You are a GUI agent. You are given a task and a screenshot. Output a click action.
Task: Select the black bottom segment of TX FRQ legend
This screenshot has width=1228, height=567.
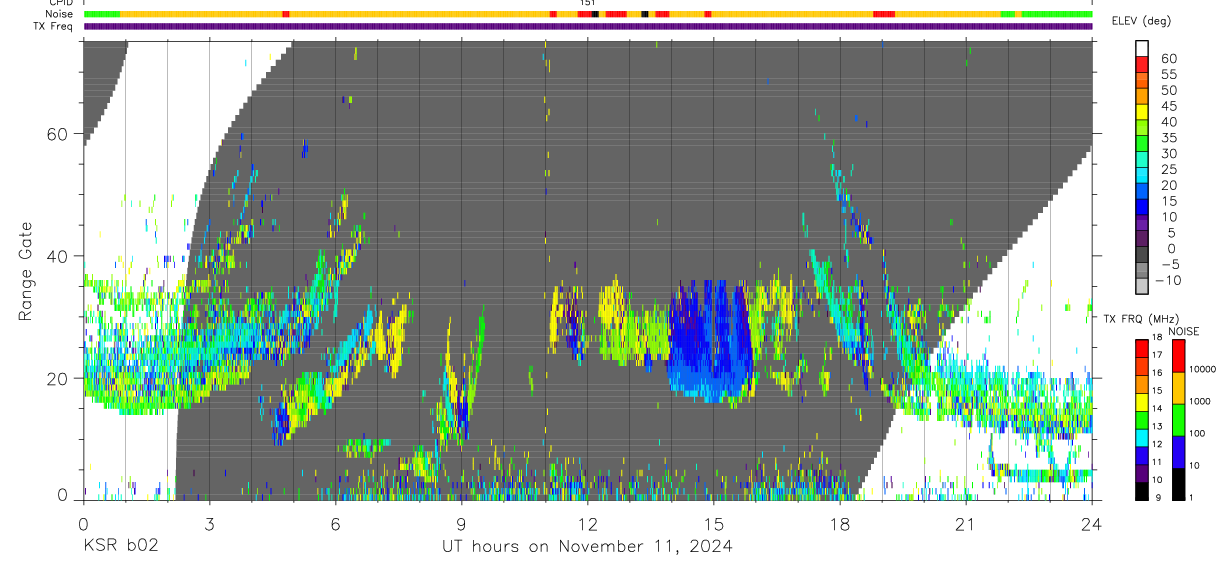pyautogui.click(x=1141, y=491)
